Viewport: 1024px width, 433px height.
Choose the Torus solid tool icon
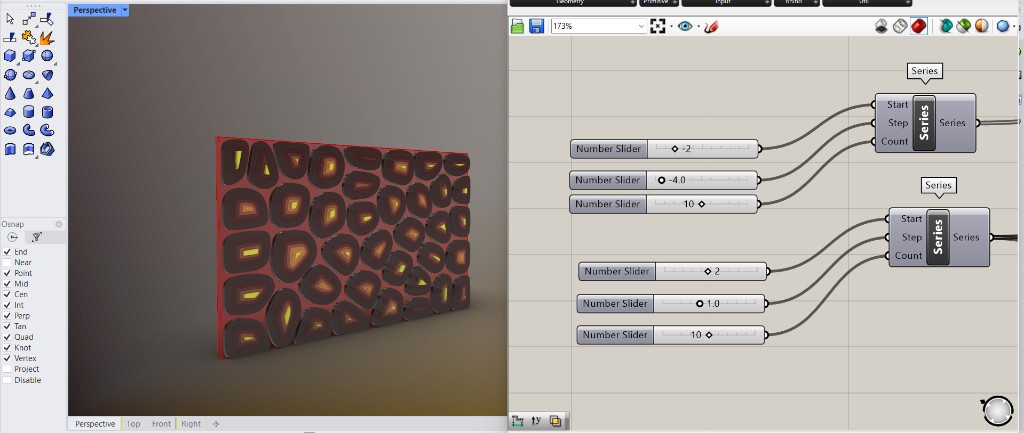(10, 130)
